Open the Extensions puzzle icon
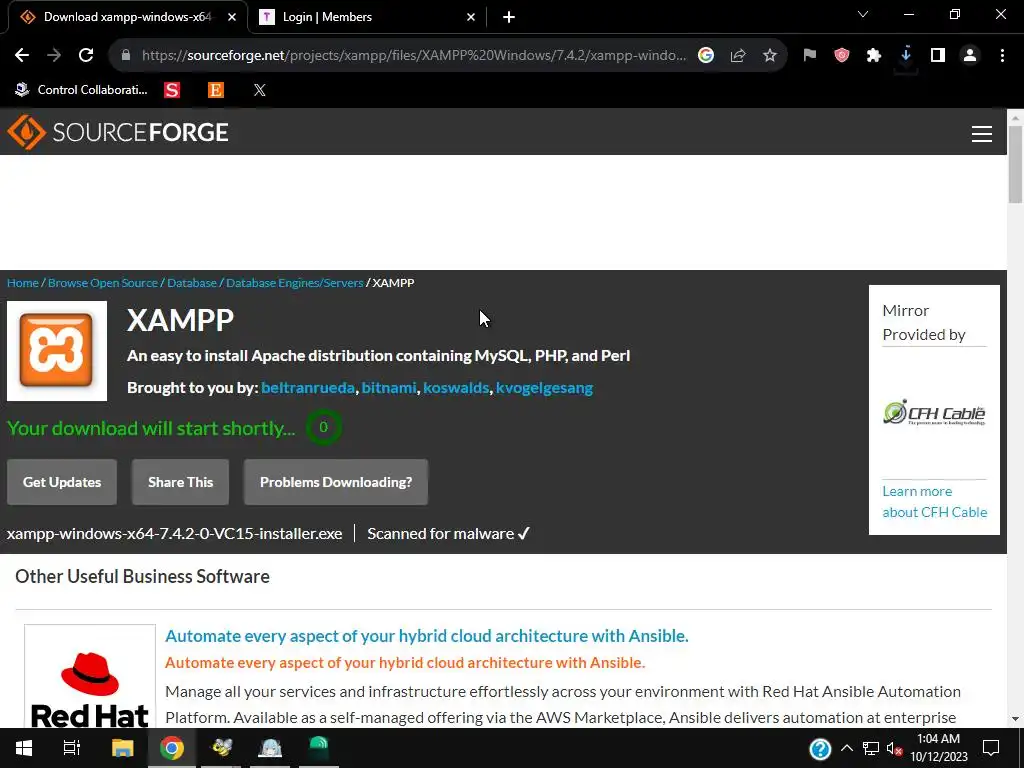The height and width of the screenshot is (768, 1024). coord(874,56)
